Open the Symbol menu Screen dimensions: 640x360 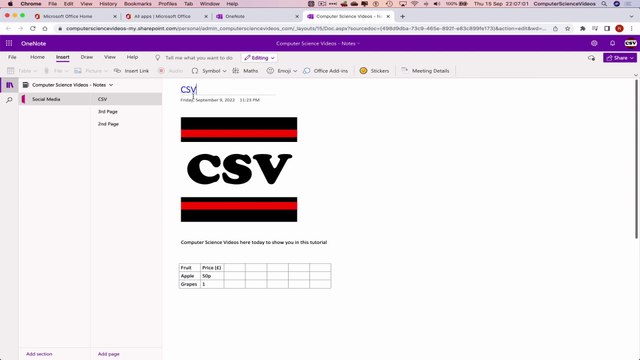(x=209, y=71)
